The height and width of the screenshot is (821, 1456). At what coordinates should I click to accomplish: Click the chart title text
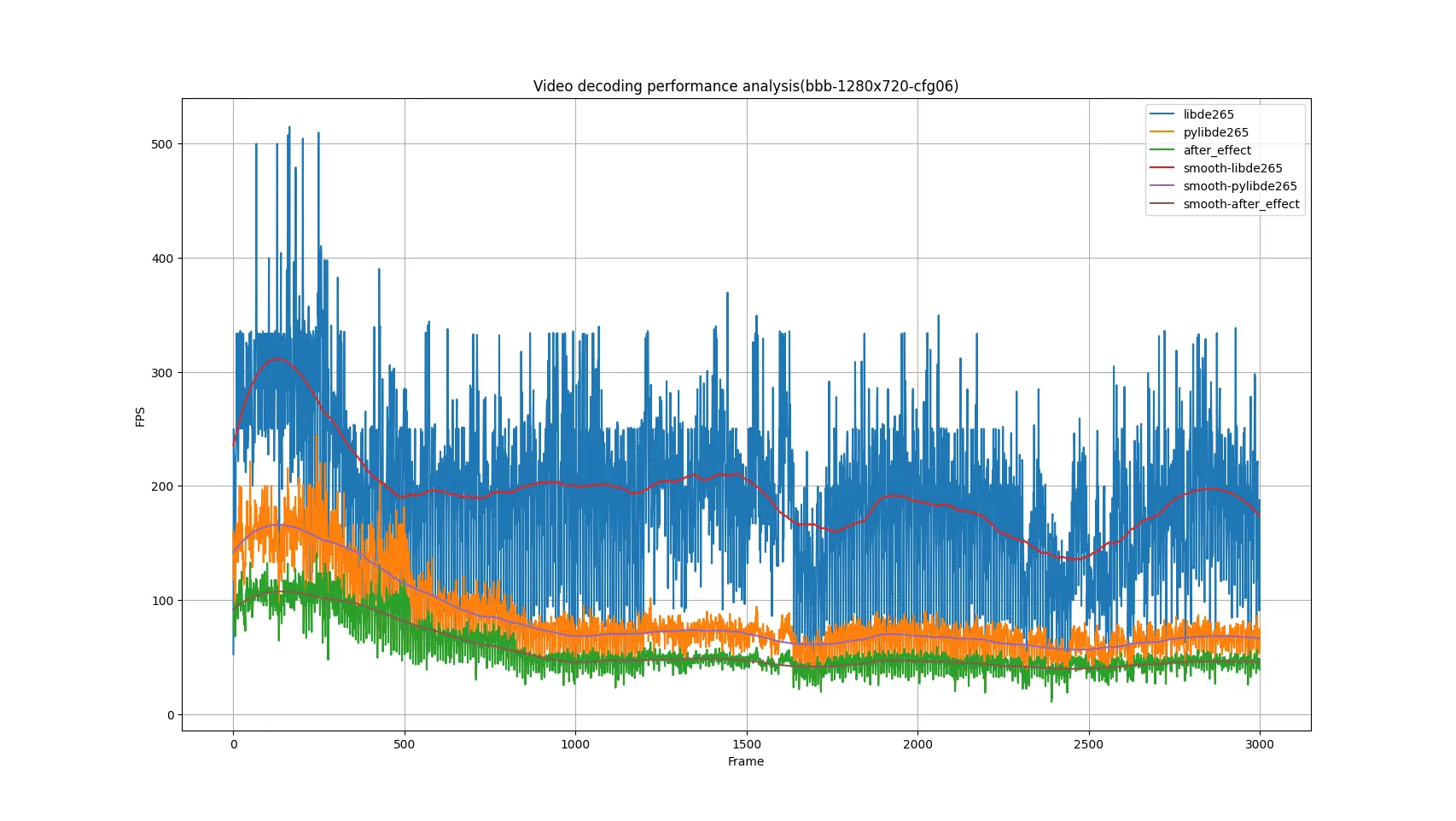746,86
